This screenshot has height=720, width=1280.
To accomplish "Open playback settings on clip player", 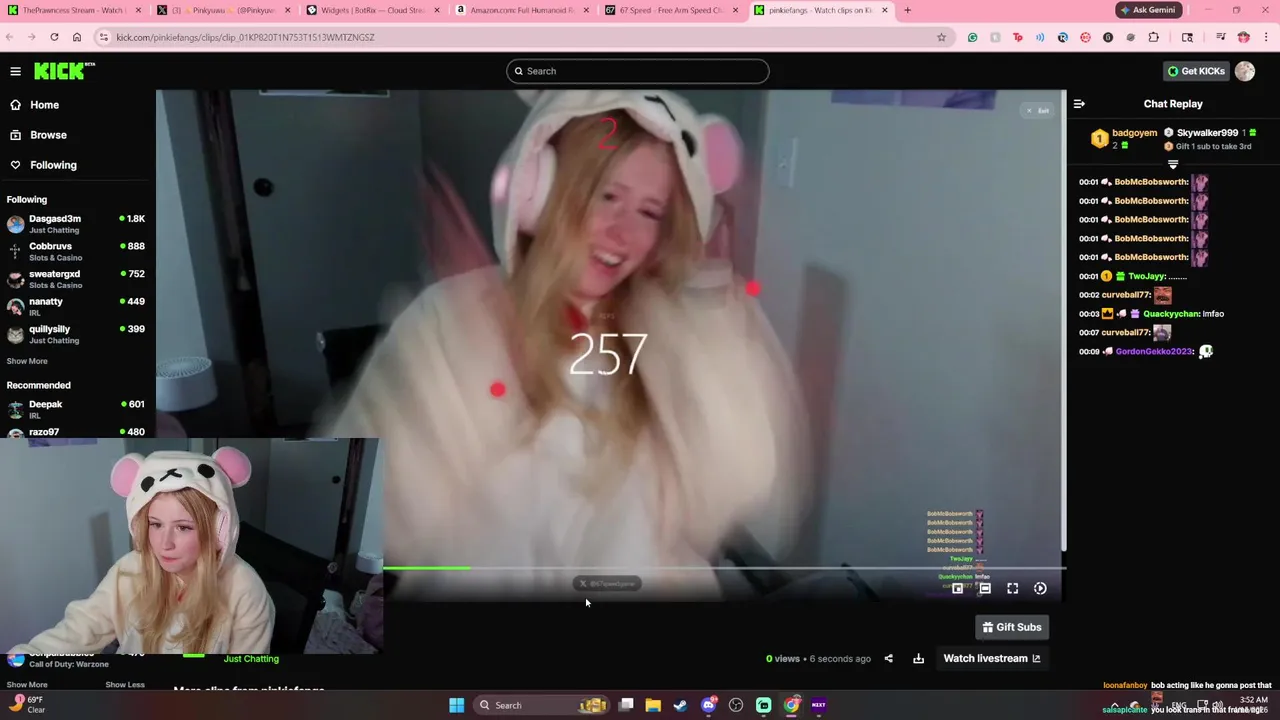I will (x=1040, y=589).
